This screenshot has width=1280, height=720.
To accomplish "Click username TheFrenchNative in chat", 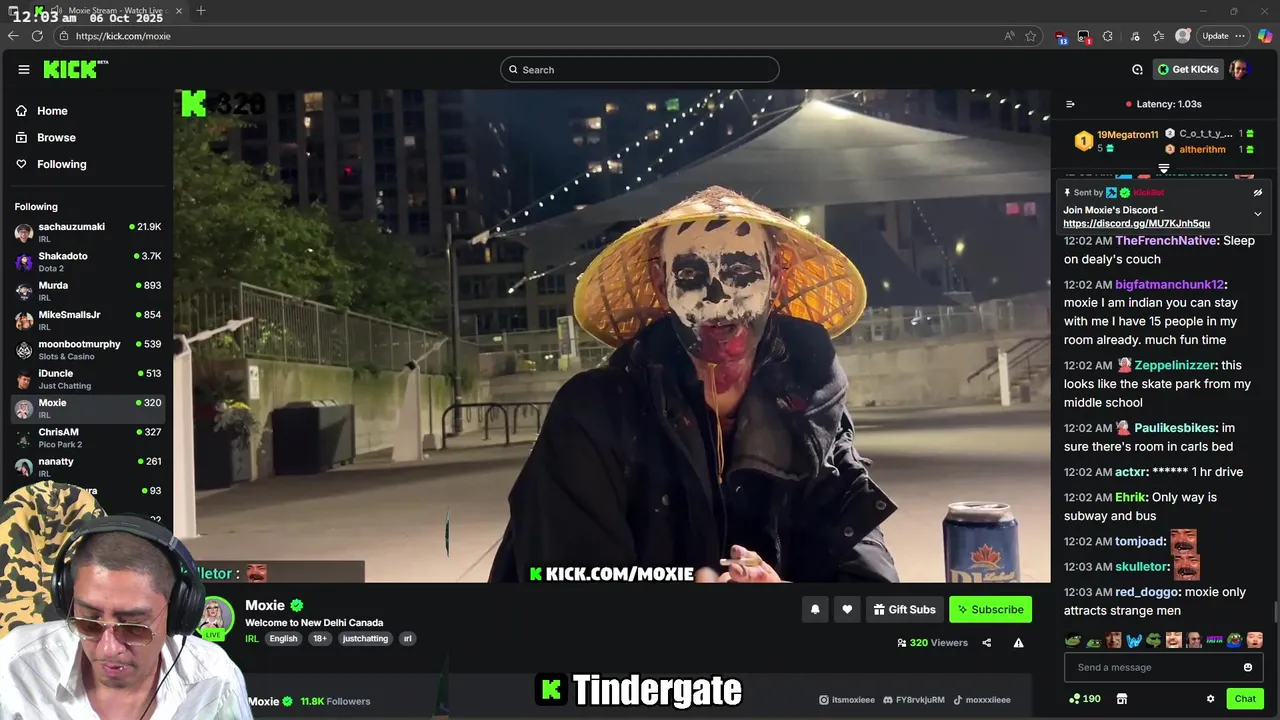I will (1166, 241).
